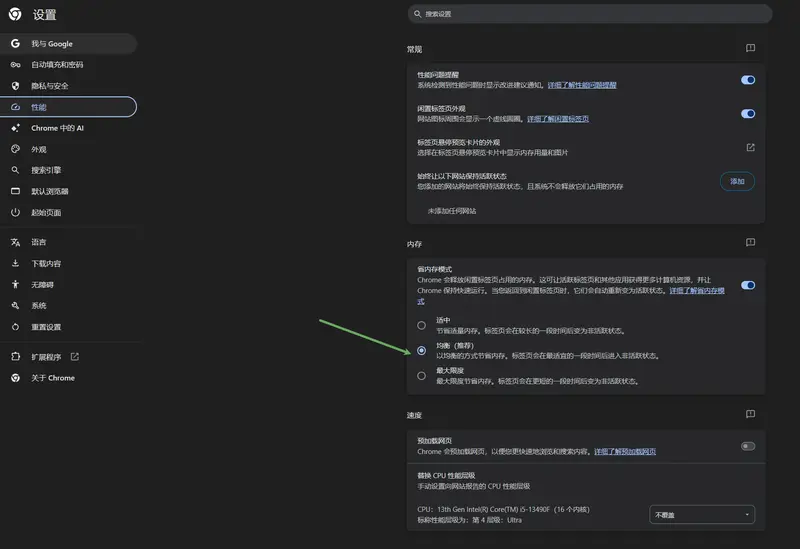Click the palette icon for 外观
The width and height of the screenshot is (800, 549).
(x=15, y=149)
